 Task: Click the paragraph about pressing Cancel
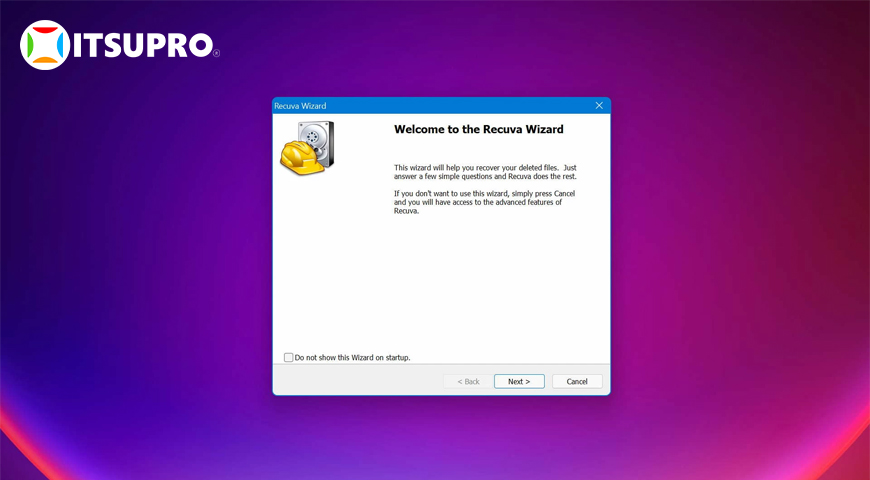[x=484, y=203]
